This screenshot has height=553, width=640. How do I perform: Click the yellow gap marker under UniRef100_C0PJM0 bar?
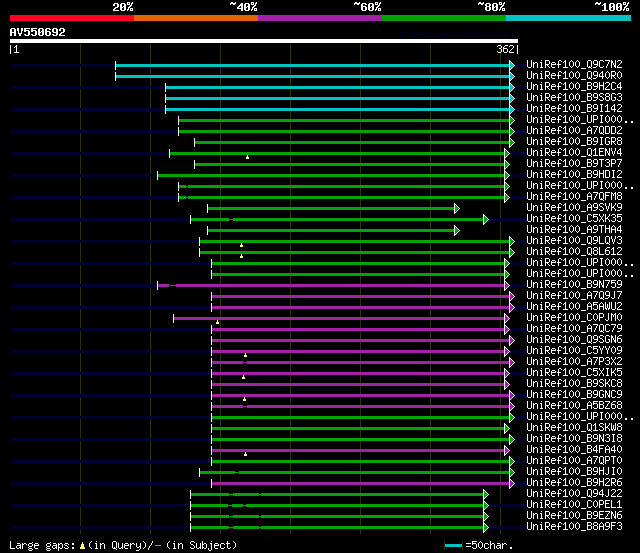tap(218, 322)
